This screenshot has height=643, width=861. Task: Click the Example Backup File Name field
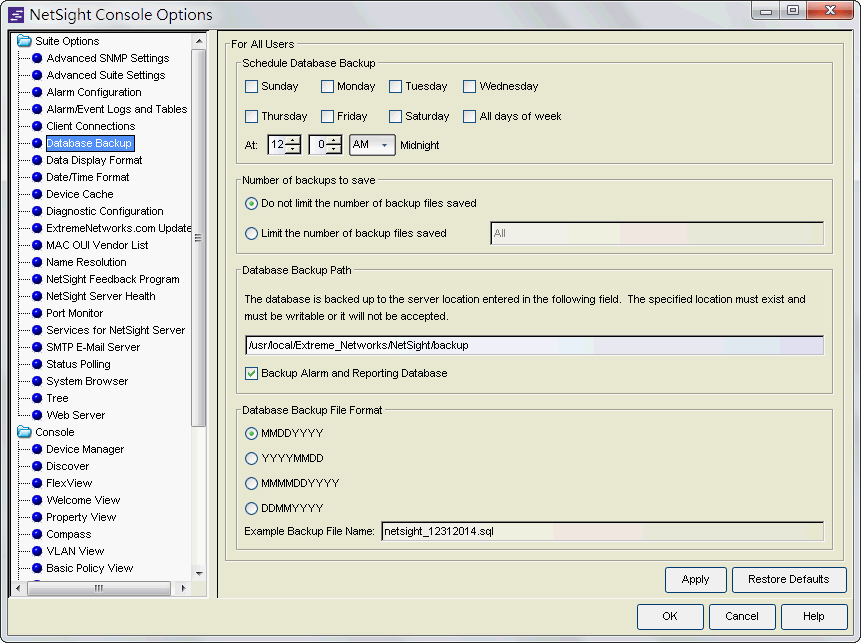[x=602, y=532]
